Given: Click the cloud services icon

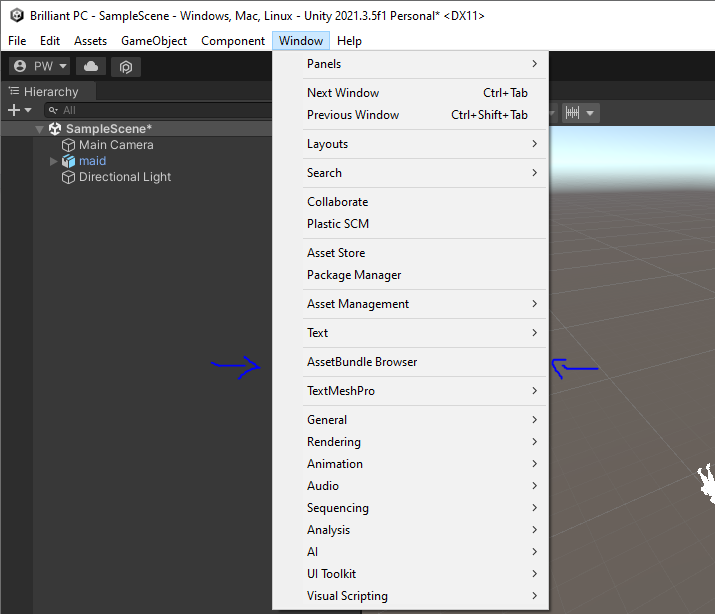Looking at the screenshot, I should coord(91,67).
